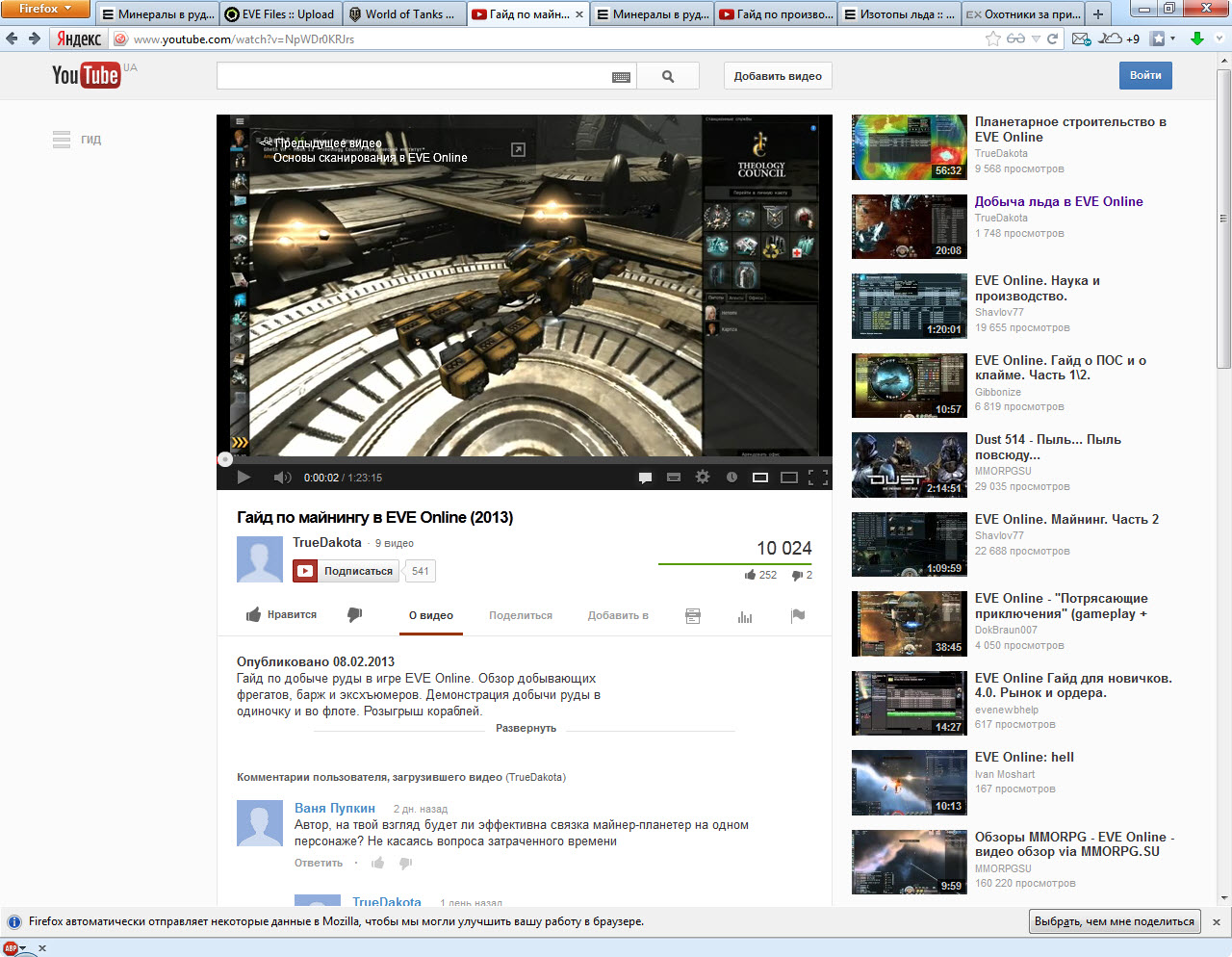Open Ваня Пупкин commenter profile
Screen dimensions: 1232x957
click(x=335, y=808)
